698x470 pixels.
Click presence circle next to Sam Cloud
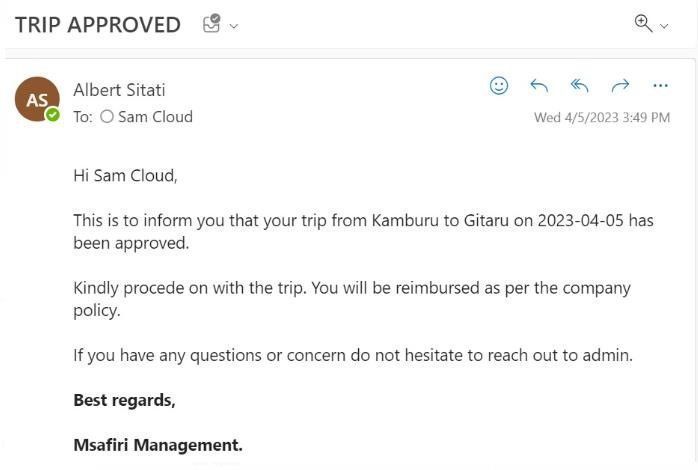click(107, 117)
